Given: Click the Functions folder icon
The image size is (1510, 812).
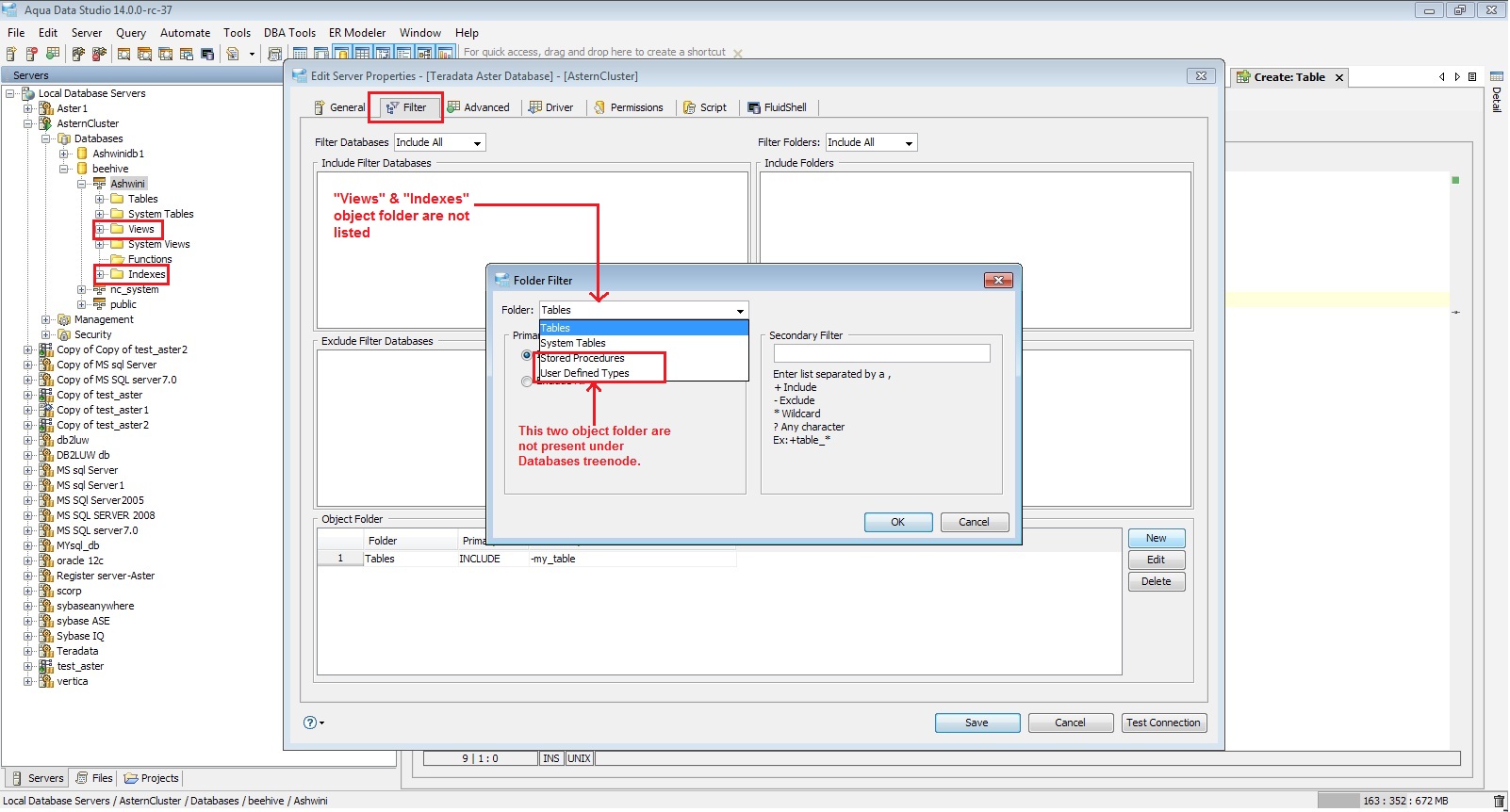Looking at the screenshot, I should click(117, 259).
